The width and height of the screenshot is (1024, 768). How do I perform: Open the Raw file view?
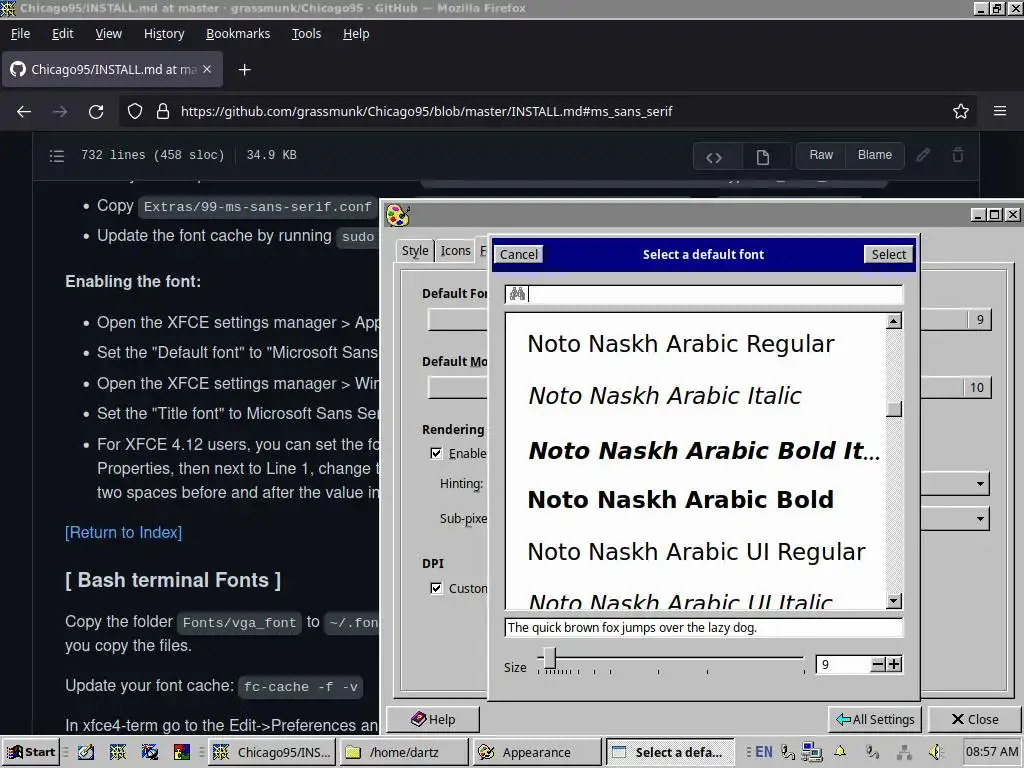[x=821, y=155]
